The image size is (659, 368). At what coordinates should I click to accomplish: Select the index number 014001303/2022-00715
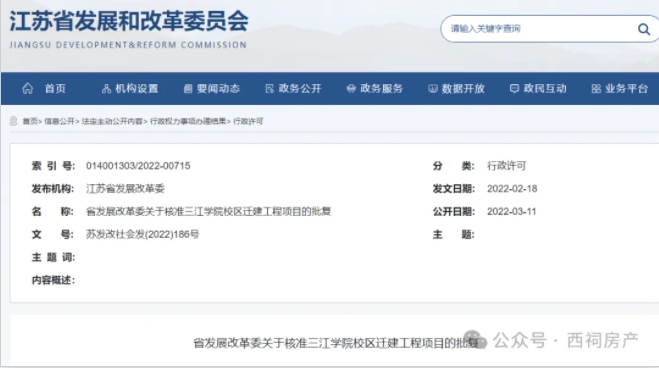click(x=138, y=166)
